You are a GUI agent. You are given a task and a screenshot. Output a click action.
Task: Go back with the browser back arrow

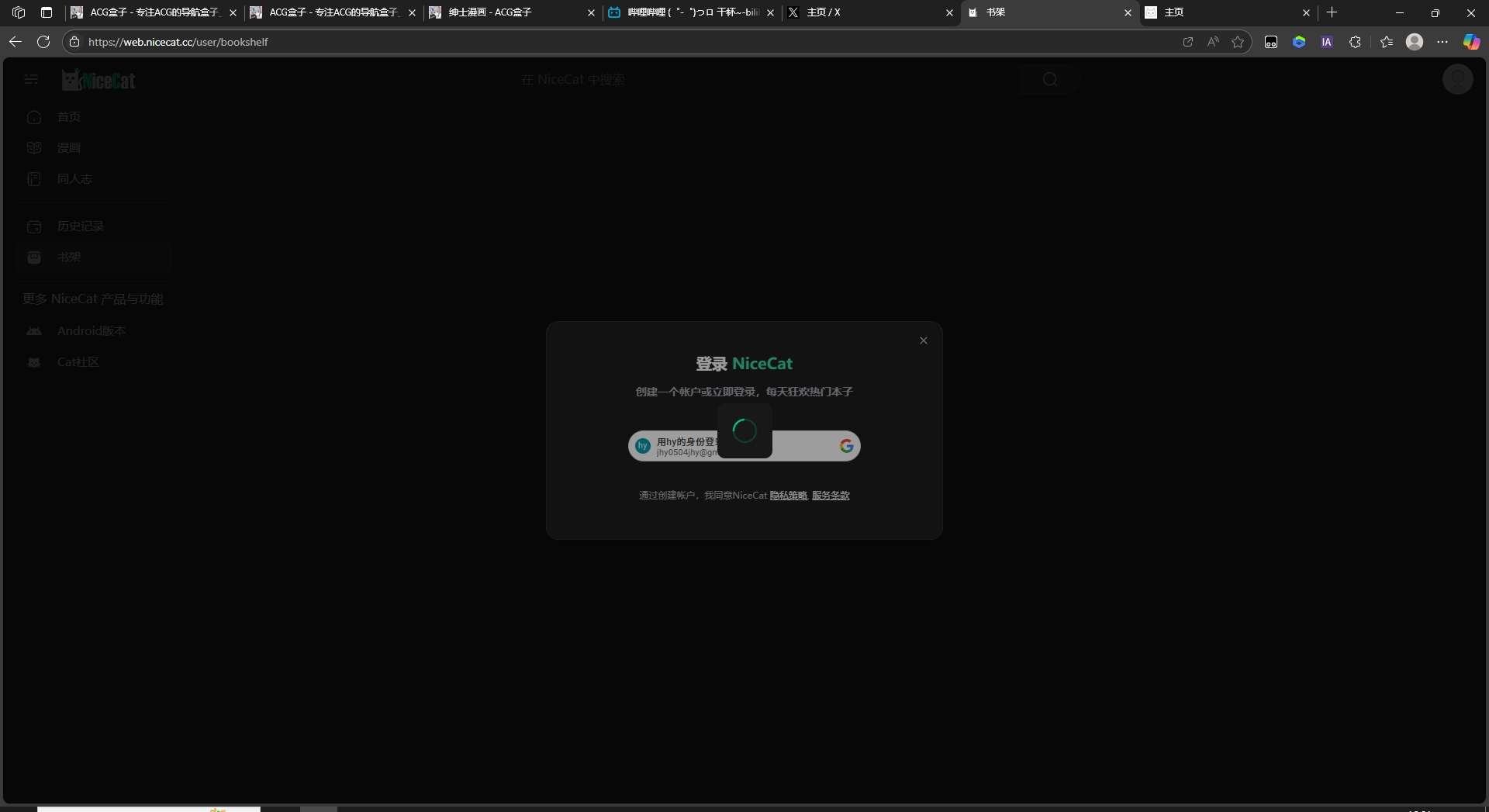coord(16,42)
